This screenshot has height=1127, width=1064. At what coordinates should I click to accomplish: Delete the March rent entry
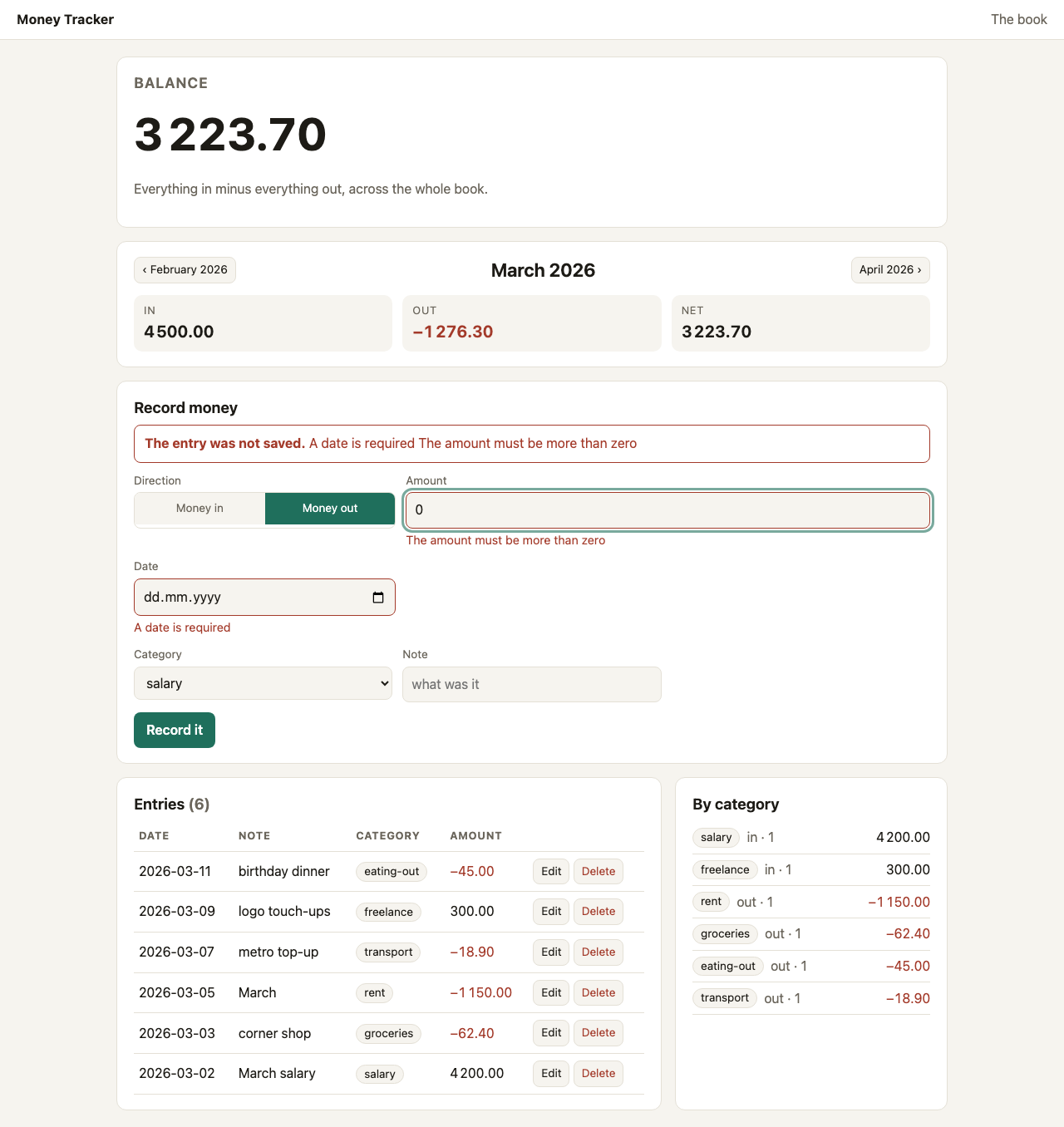pyautogui.click(x=598, y=992)
